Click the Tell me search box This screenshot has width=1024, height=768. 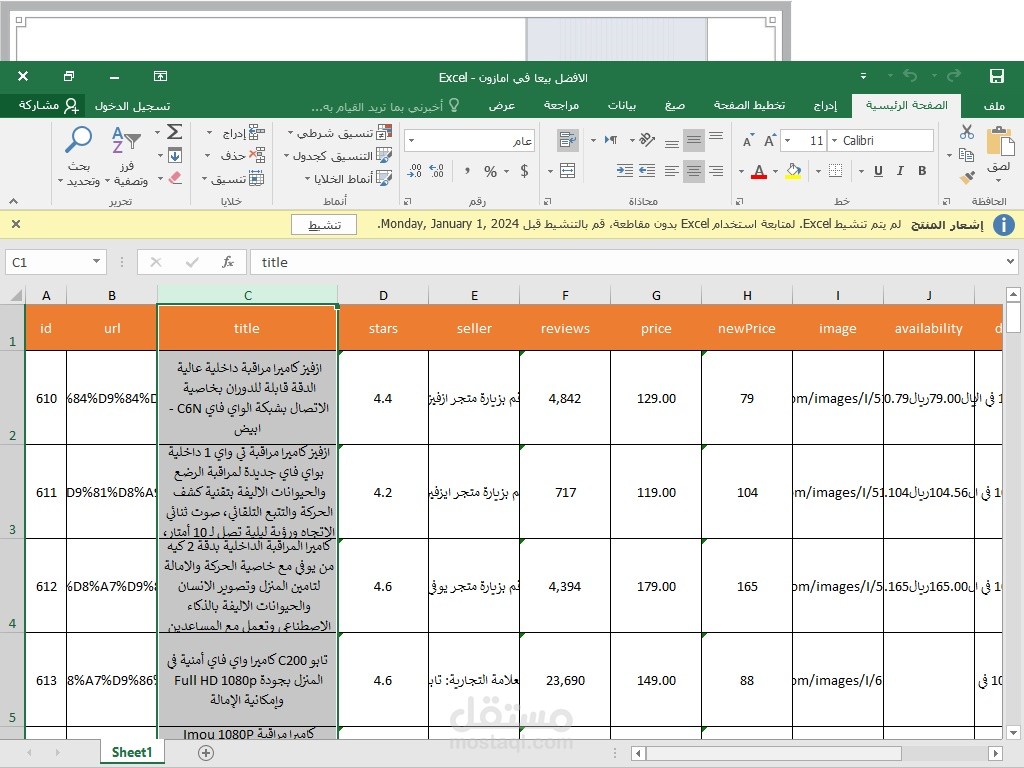pyautogui.click(x=385, y=106)
